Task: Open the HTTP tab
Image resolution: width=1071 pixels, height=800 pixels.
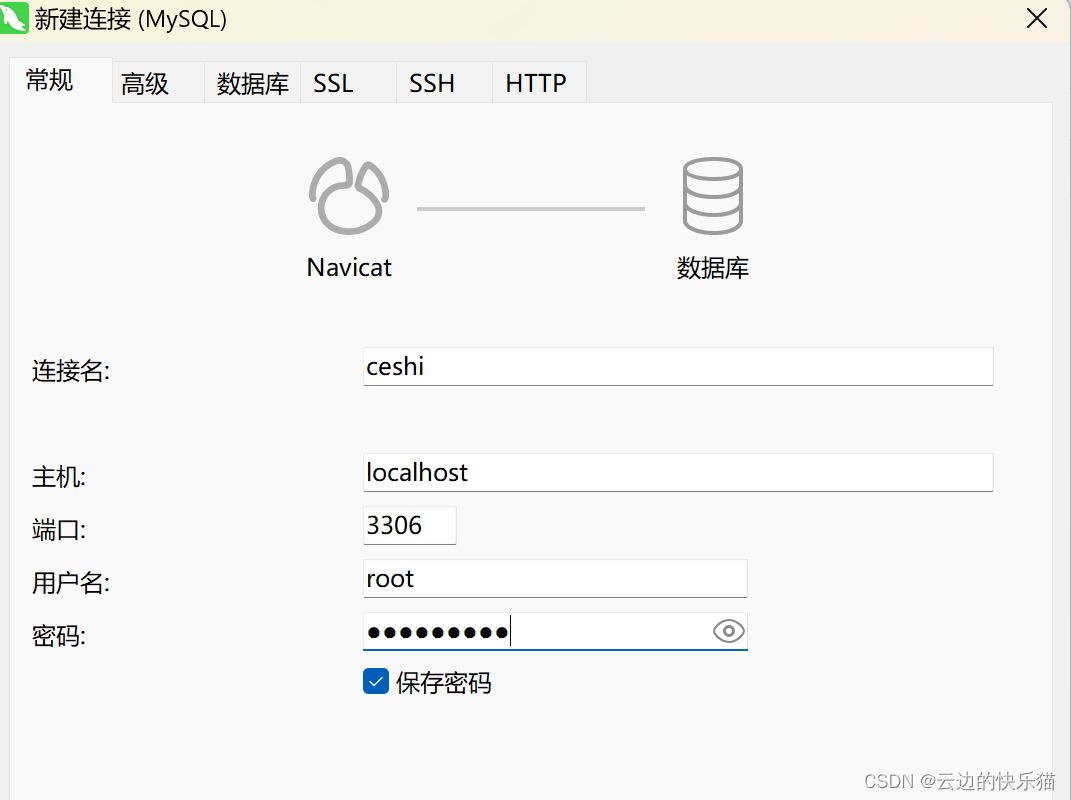Action: pyautogui.click(x=539, y=83)
